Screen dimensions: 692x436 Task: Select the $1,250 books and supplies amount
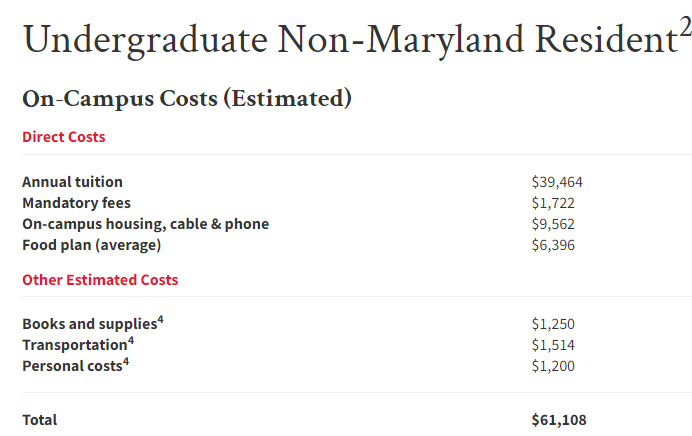pos(553,324)
